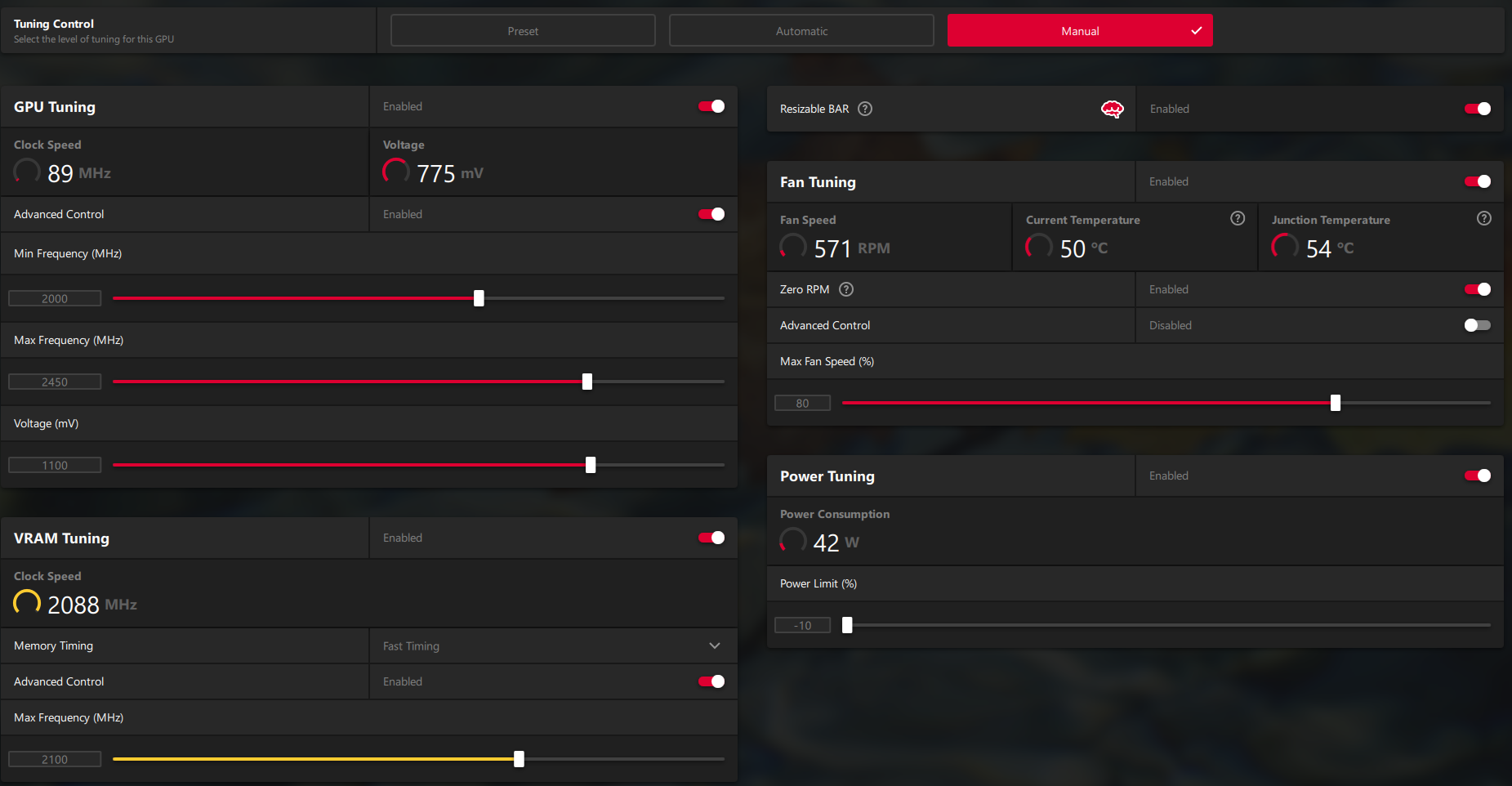Screen dimensions: 1512x786
Task: Select the Manual tuning level
Action: (1080, 31)
